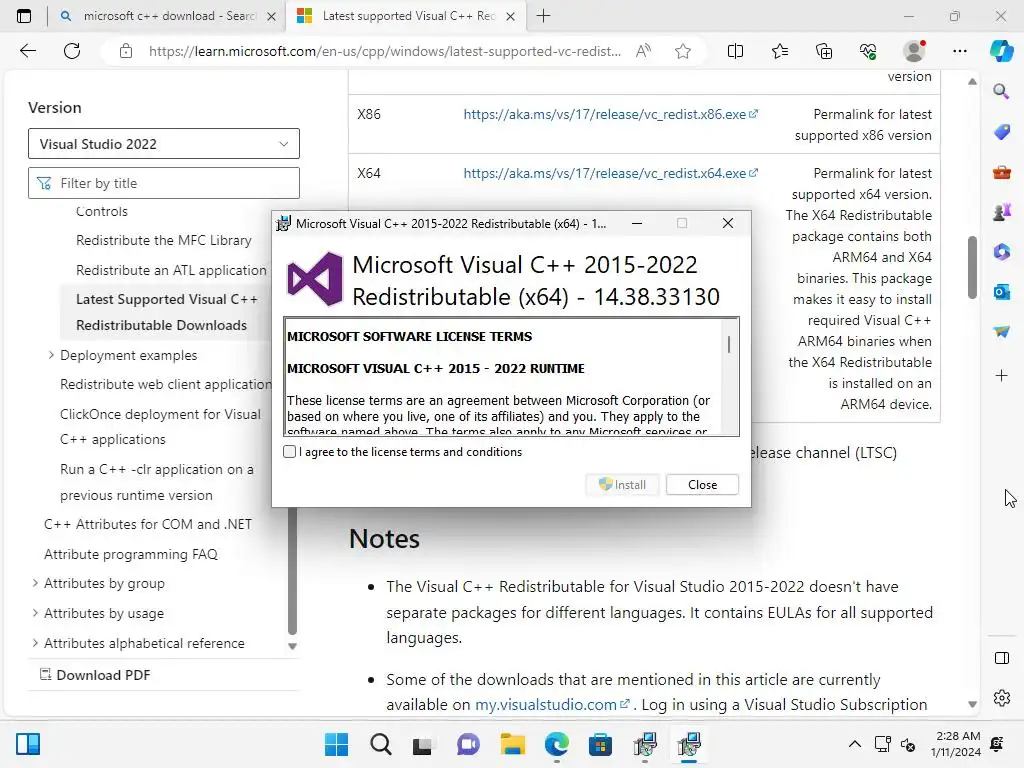Open vc_redist.x64.exe download link
Image resolution: width=1024 pixels, height=768 pixels.
(611, 173)
